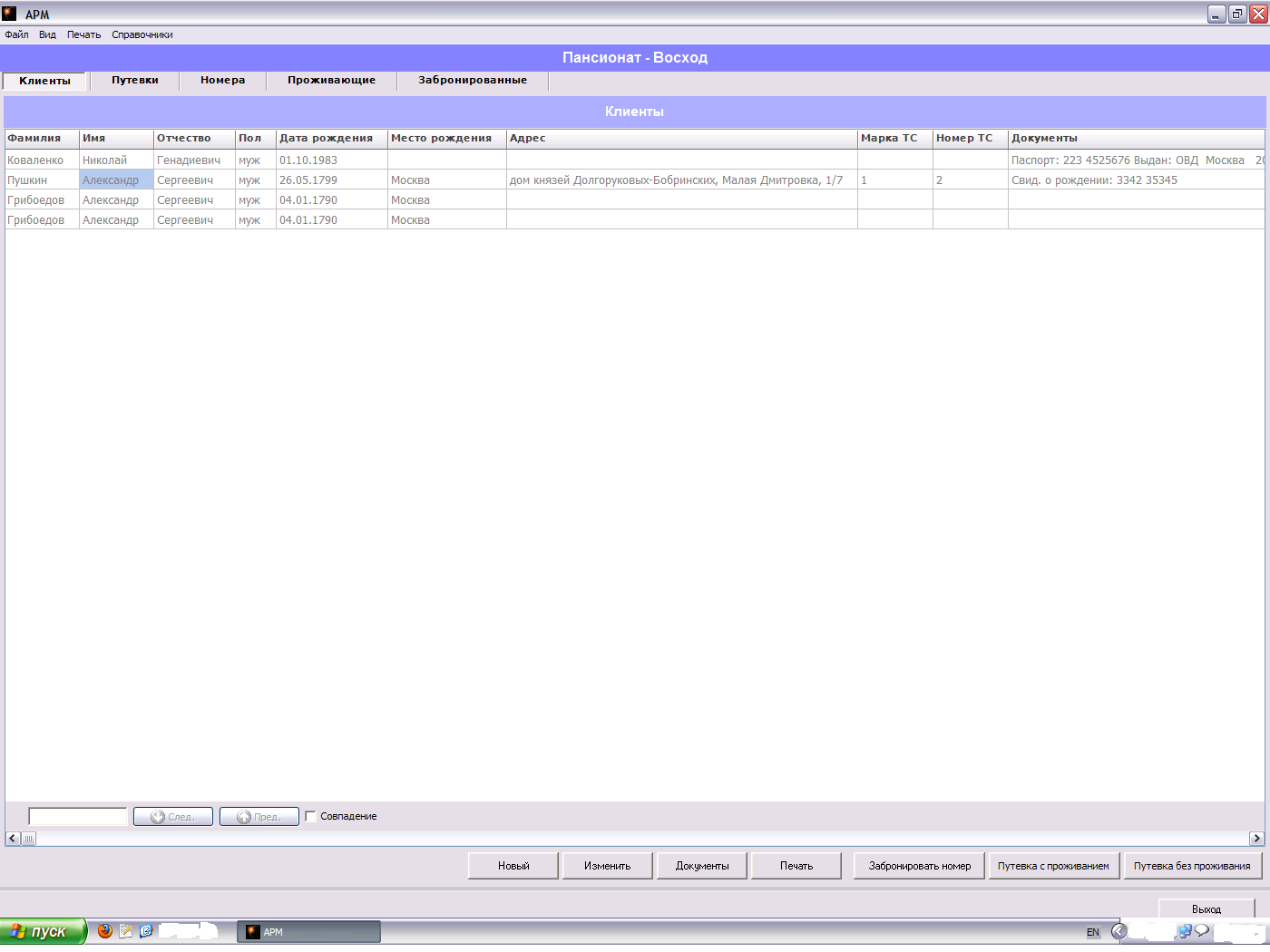
Task: Select the highlighted Александр cell in Пушкин row
Action: [117, 180]
